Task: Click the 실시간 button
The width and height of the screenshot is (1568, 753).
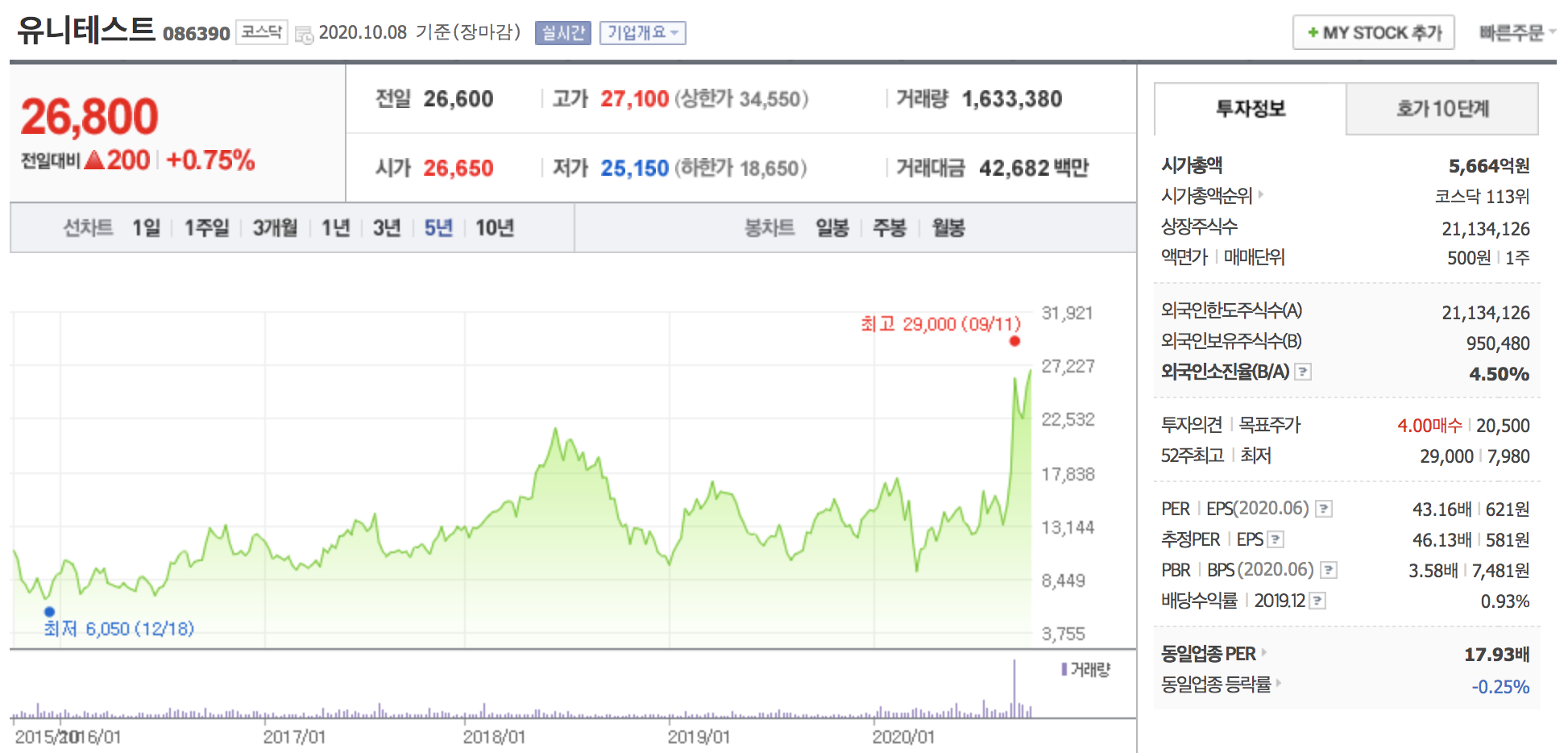Action: click(x=563, y=33)
